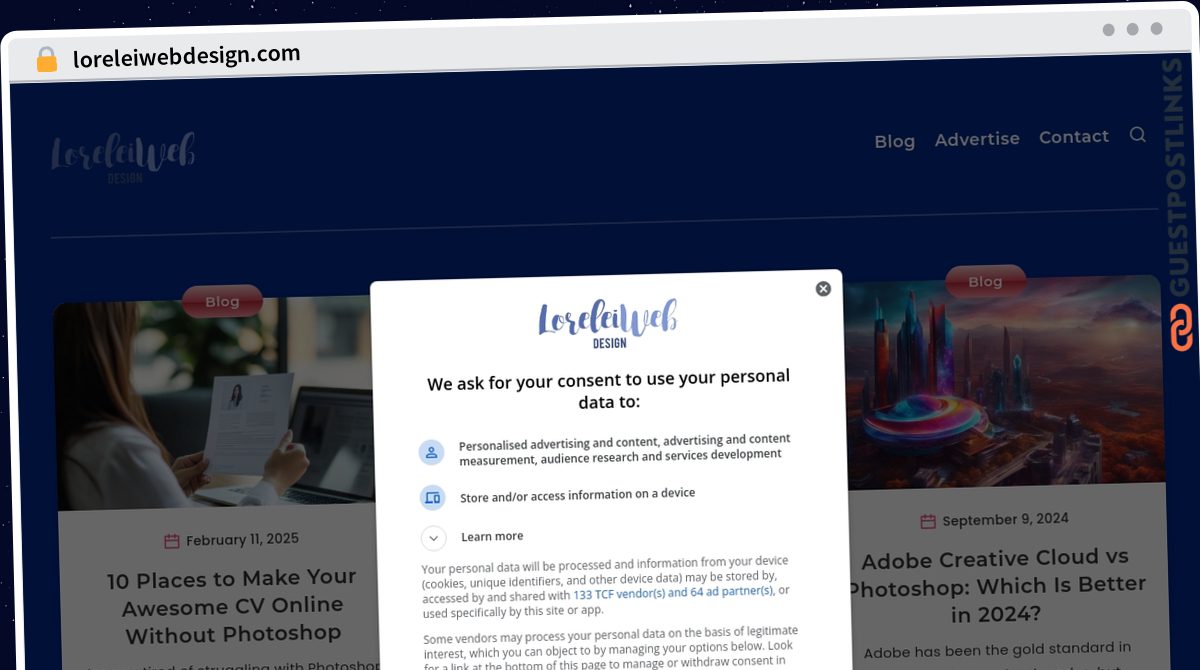Click the personalised advertising person icon
This screenshot has width=1200, height=670.
[431, 452]
